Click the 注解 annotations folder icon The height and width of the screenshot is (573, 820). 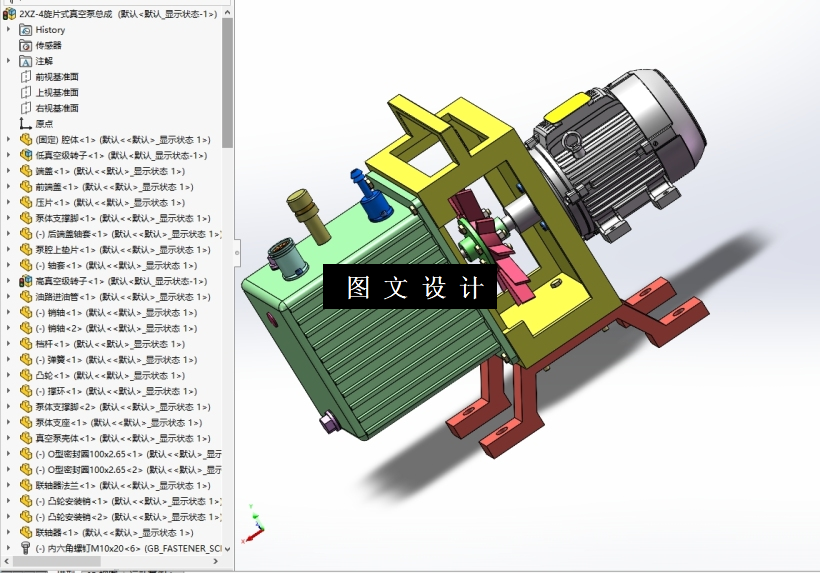[26, 61]
